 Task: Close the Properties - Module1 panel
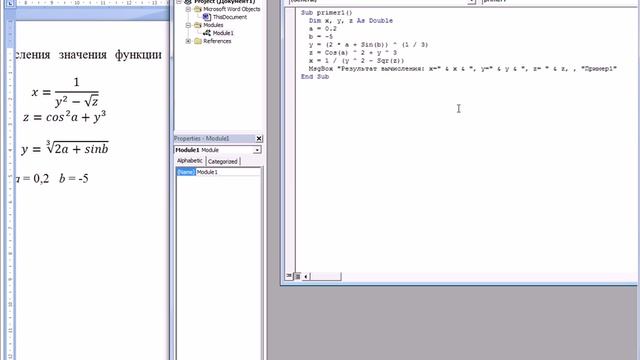click(x=259, y=139)
